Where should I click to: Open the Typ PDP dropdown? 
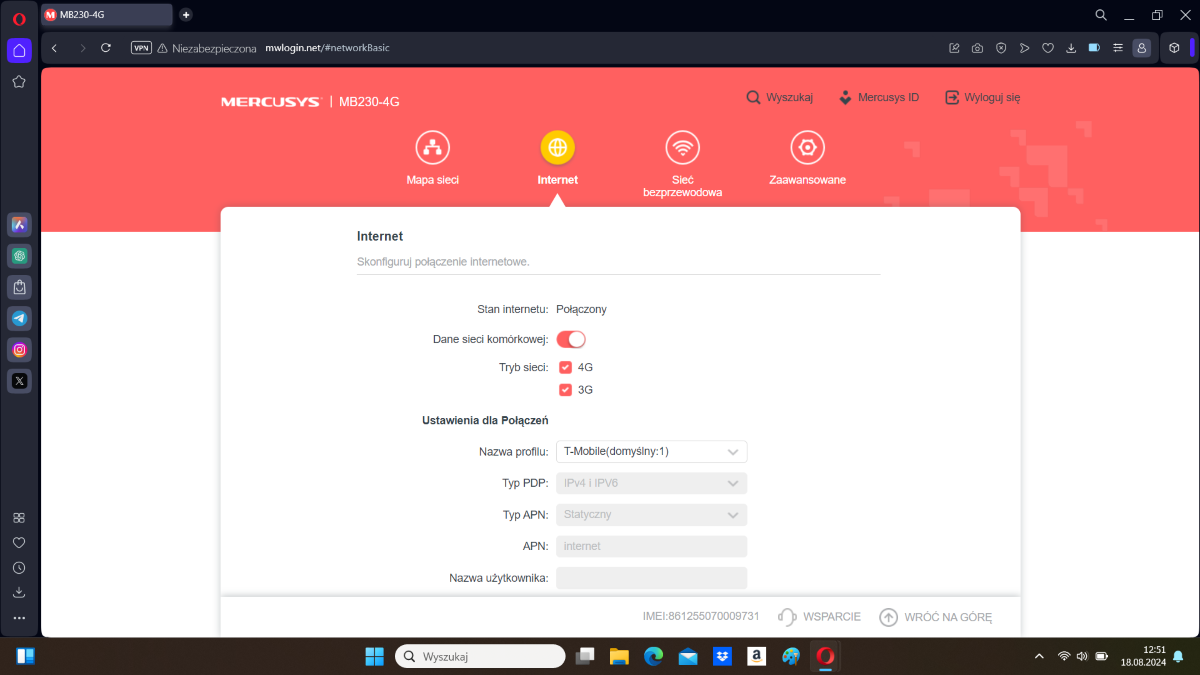pos(651,483)
